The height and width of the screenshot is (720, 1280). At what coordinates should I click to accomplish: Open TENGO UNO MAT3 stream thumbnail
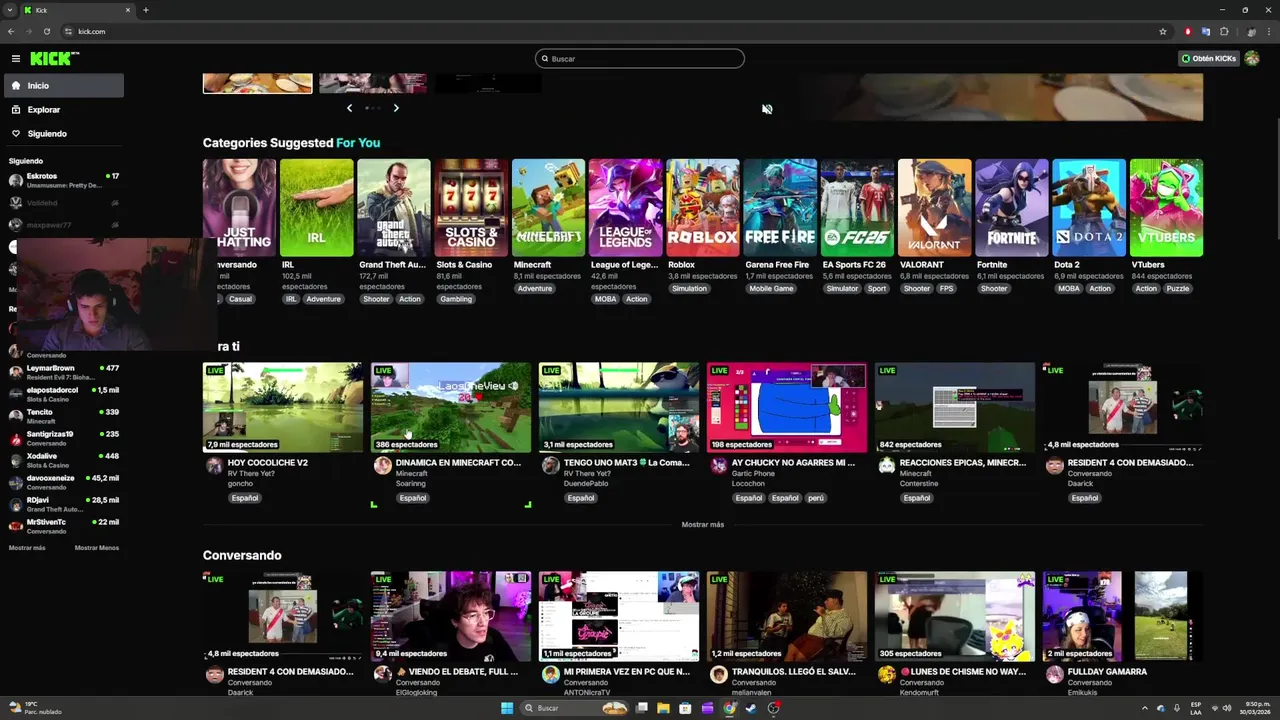click(619, 407)
